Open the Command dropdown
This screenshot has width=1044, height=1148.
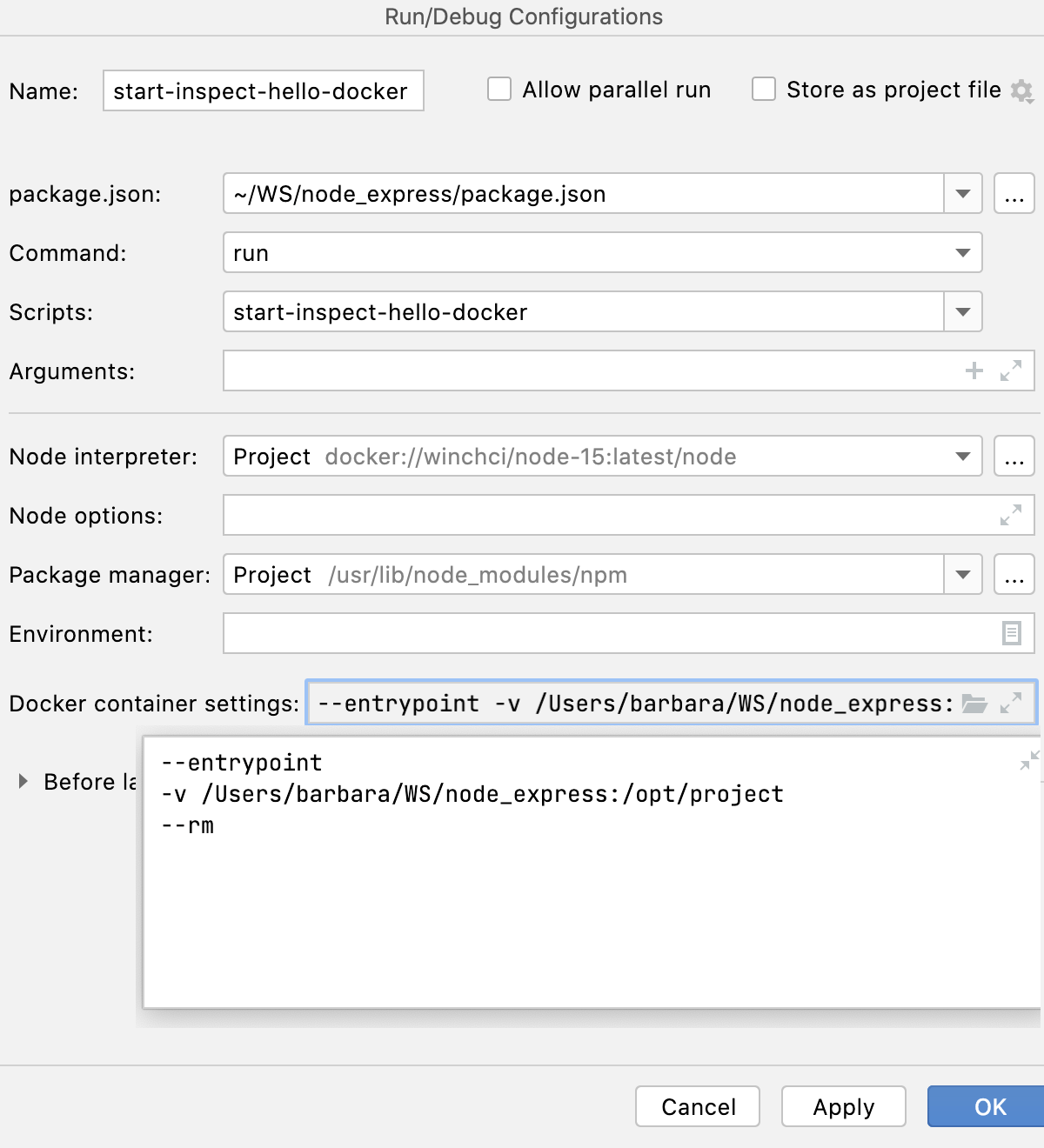tap(962, 252)
